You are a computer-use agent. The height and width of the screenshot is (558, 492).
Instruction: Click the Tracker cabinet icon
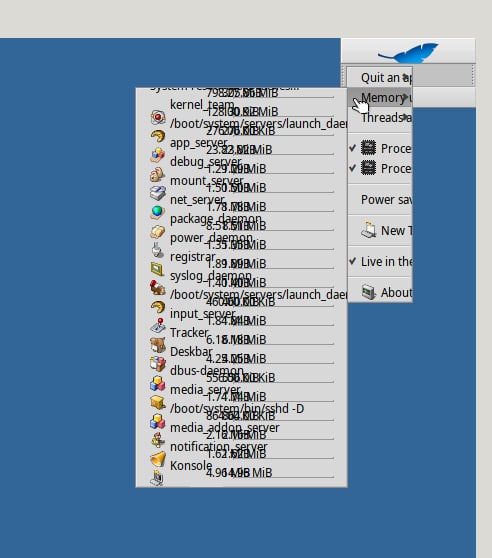[x=158, y=345]
